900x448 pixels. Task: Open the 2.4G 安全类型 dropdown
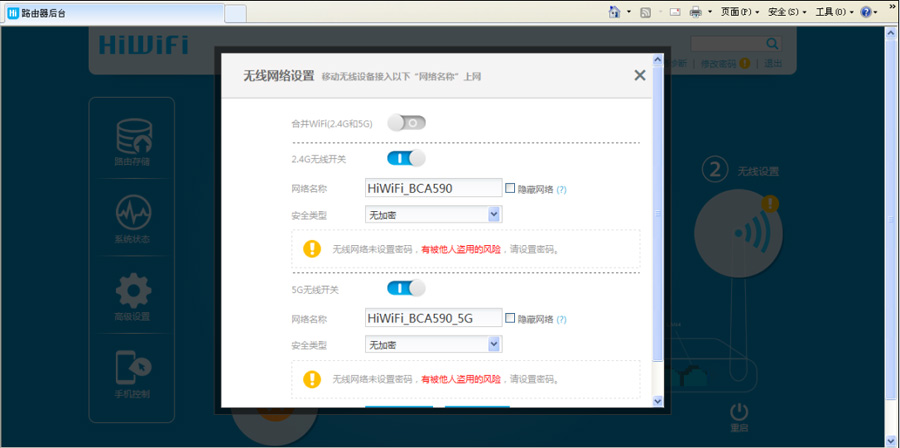tap(433, 215)
